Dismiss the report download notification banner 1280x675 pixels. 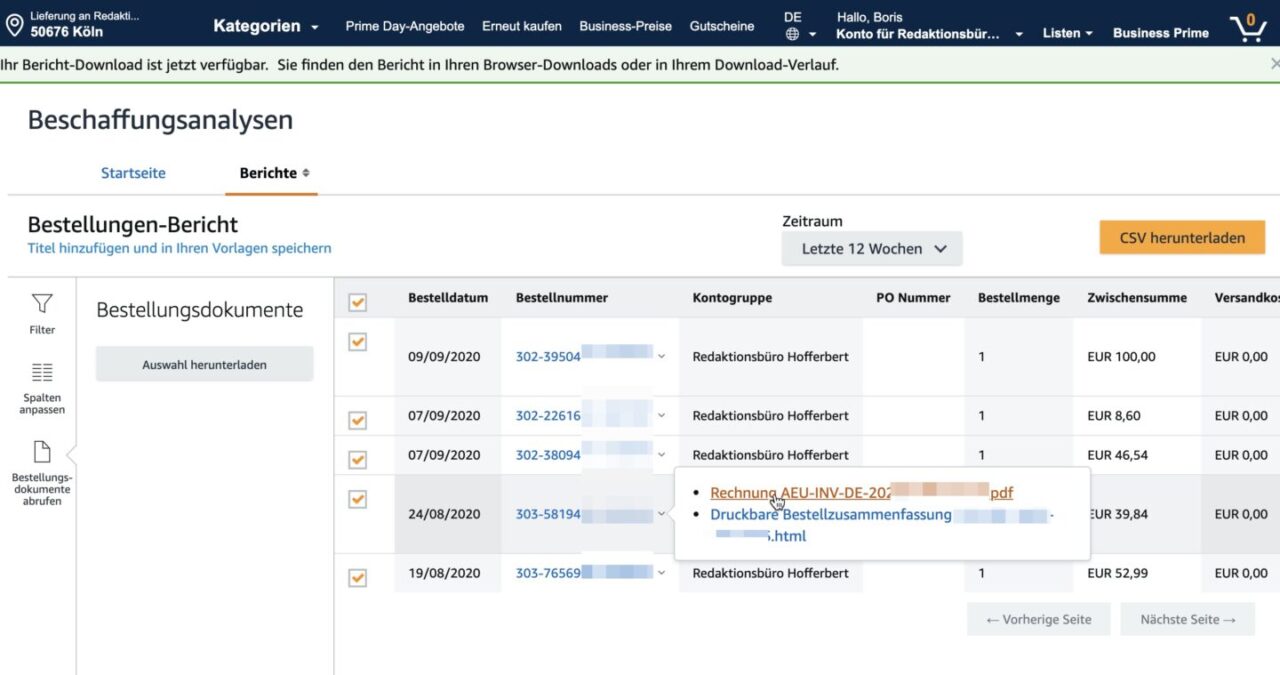click(1274, 64)
